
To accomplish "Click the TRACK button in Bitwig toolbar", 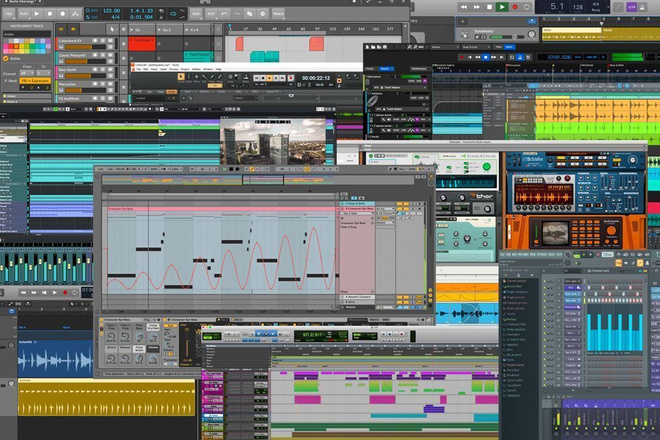I will (x=278, y=14).
